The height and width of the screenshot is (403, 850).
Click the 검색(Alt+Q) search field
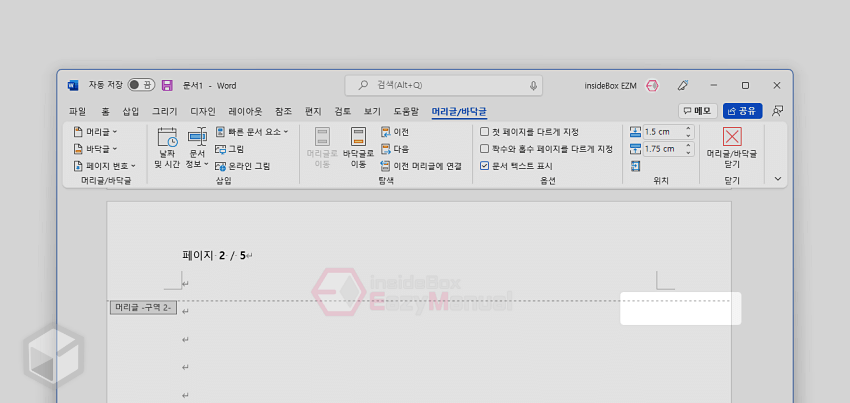tap(443, 85)
